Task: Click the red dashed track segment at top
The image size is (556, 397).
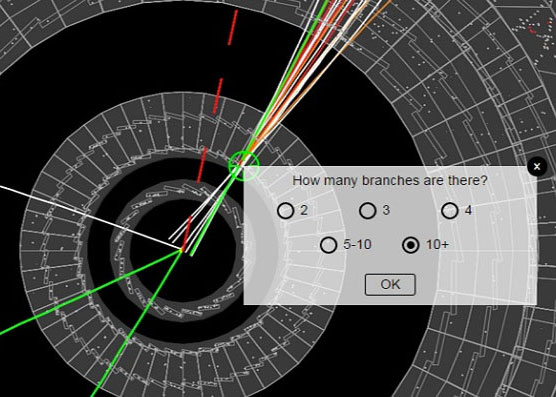Action: pyautogui.click(x=233, y=28)
